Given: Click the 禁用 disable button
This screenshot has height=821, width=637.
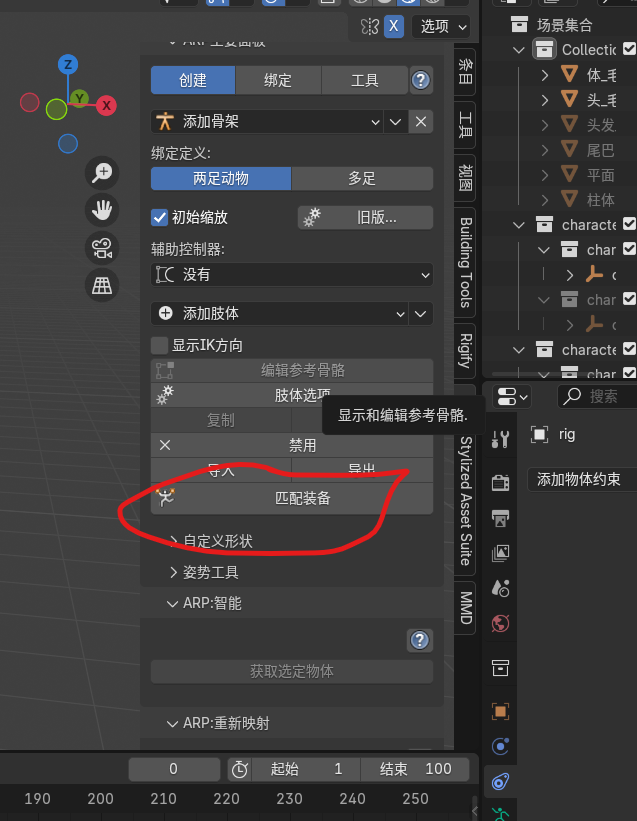Looking at the screenshot, I should [292, 446].
